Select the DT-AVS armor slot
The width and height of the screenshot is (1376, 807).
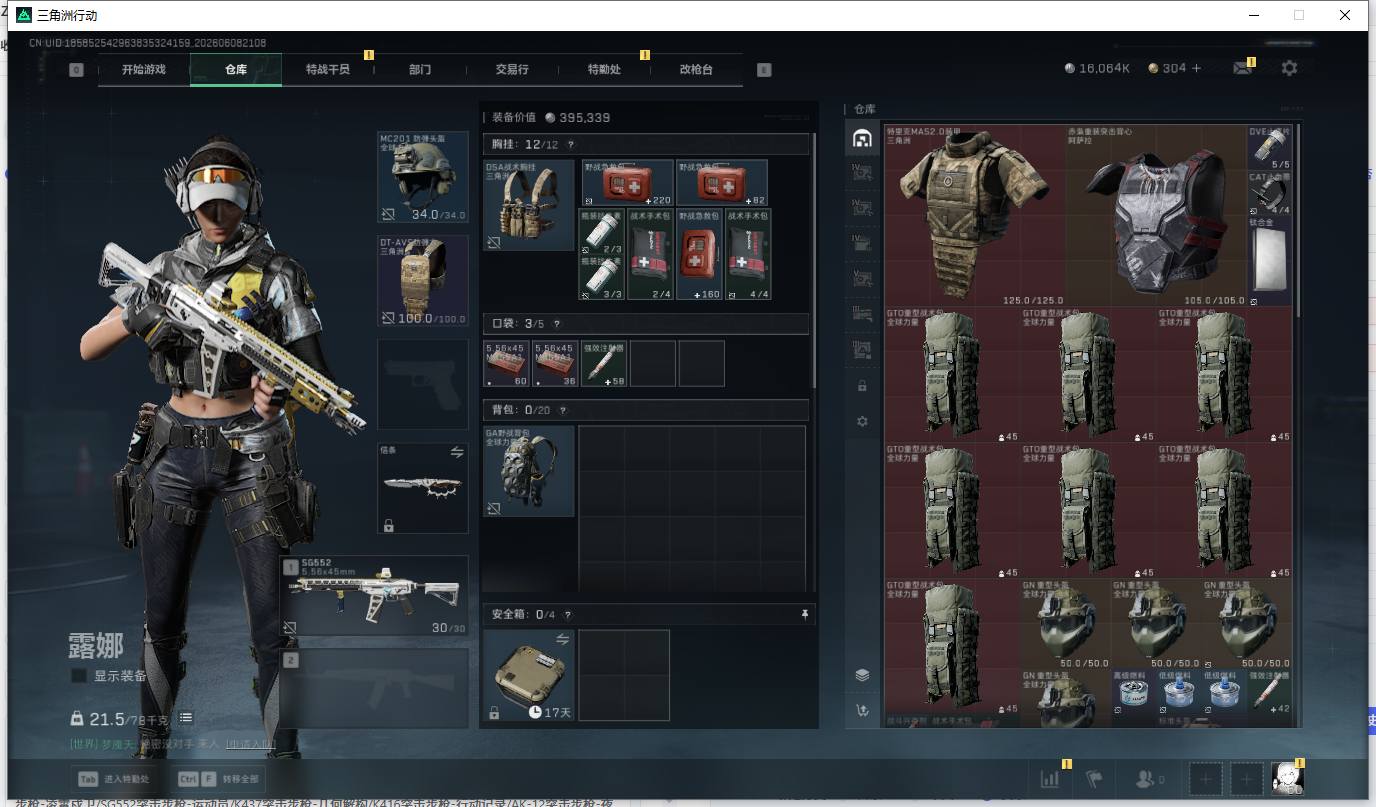click(x=423, y=281)
